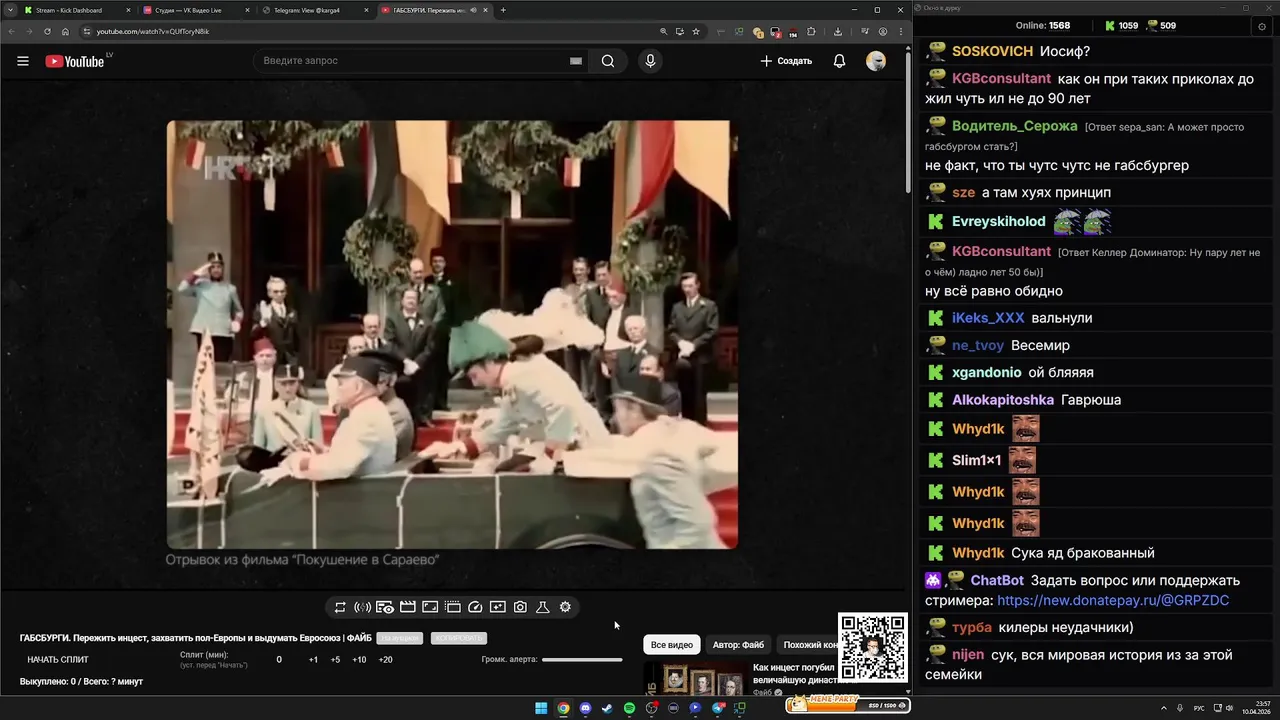Open Chrome downloads icon

pos(837,31)
